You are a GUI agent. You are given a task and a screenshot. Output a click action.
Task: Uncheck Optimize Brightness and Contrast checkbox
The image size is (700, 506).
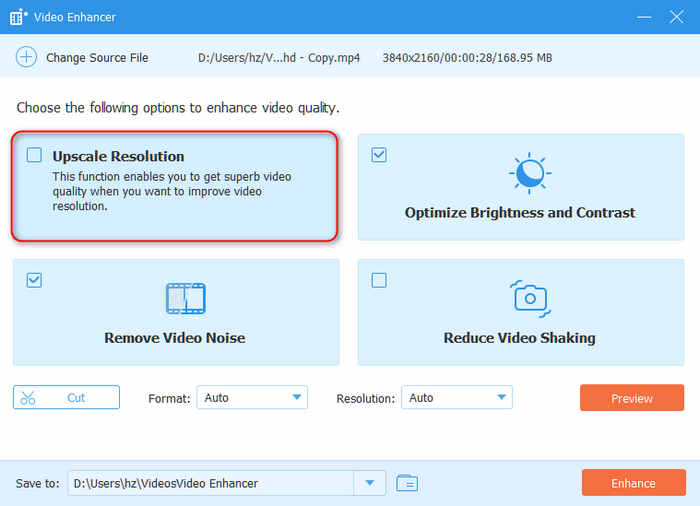point(379,155)
